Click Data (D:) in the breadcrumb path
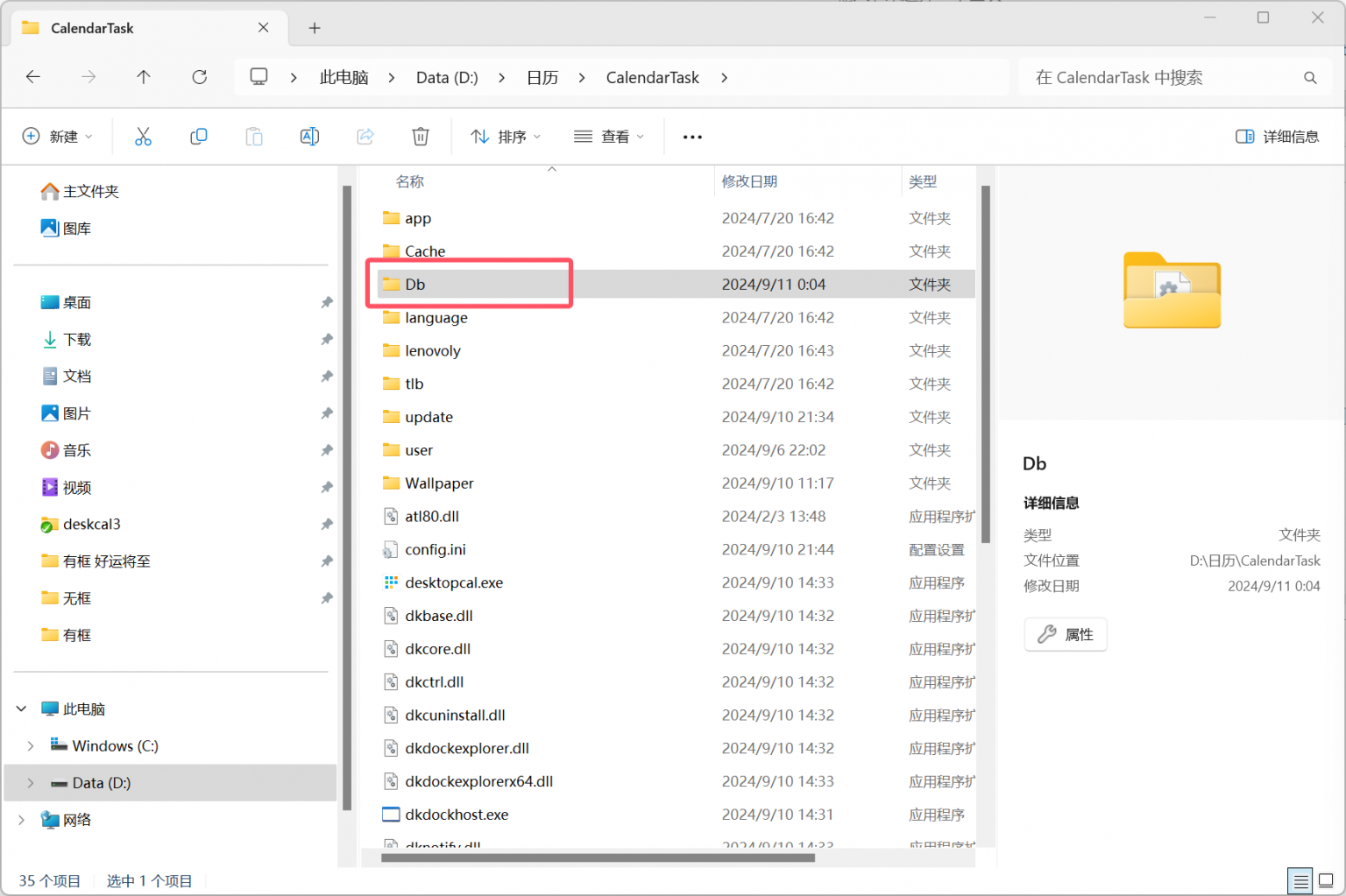 (447, 77)
